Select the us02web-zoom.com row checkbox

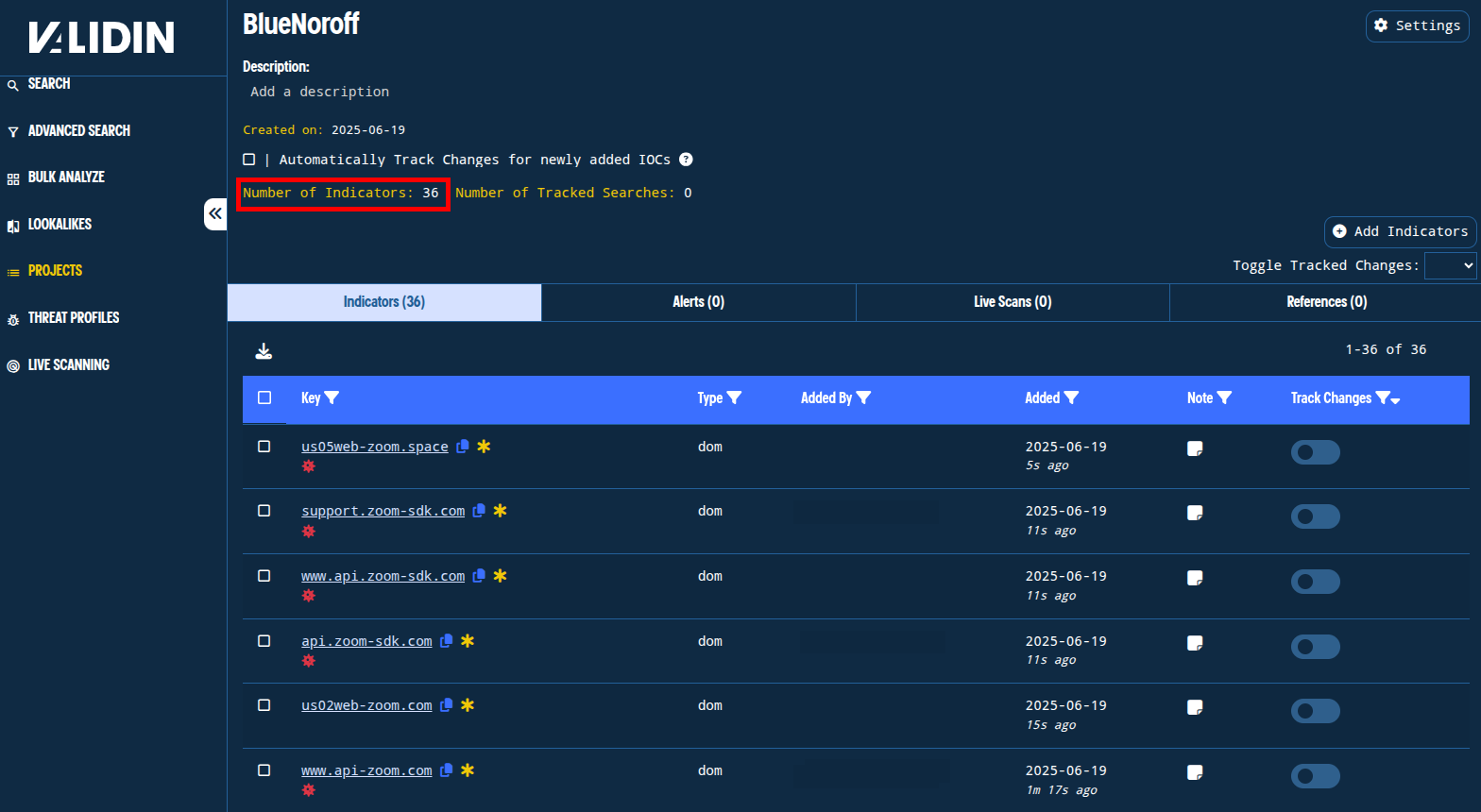tap(264, 704)
